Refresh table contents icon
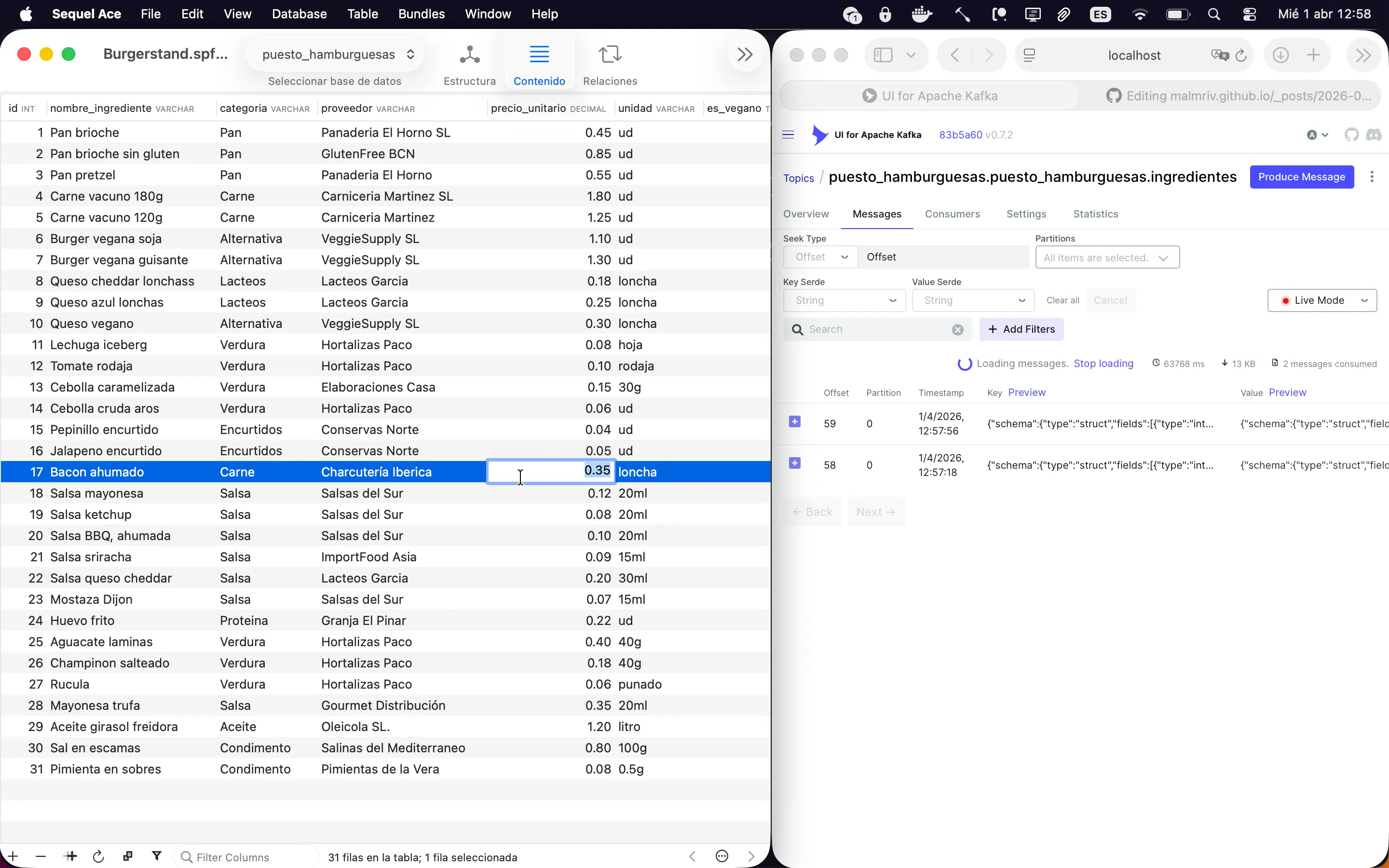The height and width of the screenshot is (868, 1389). 98,856
